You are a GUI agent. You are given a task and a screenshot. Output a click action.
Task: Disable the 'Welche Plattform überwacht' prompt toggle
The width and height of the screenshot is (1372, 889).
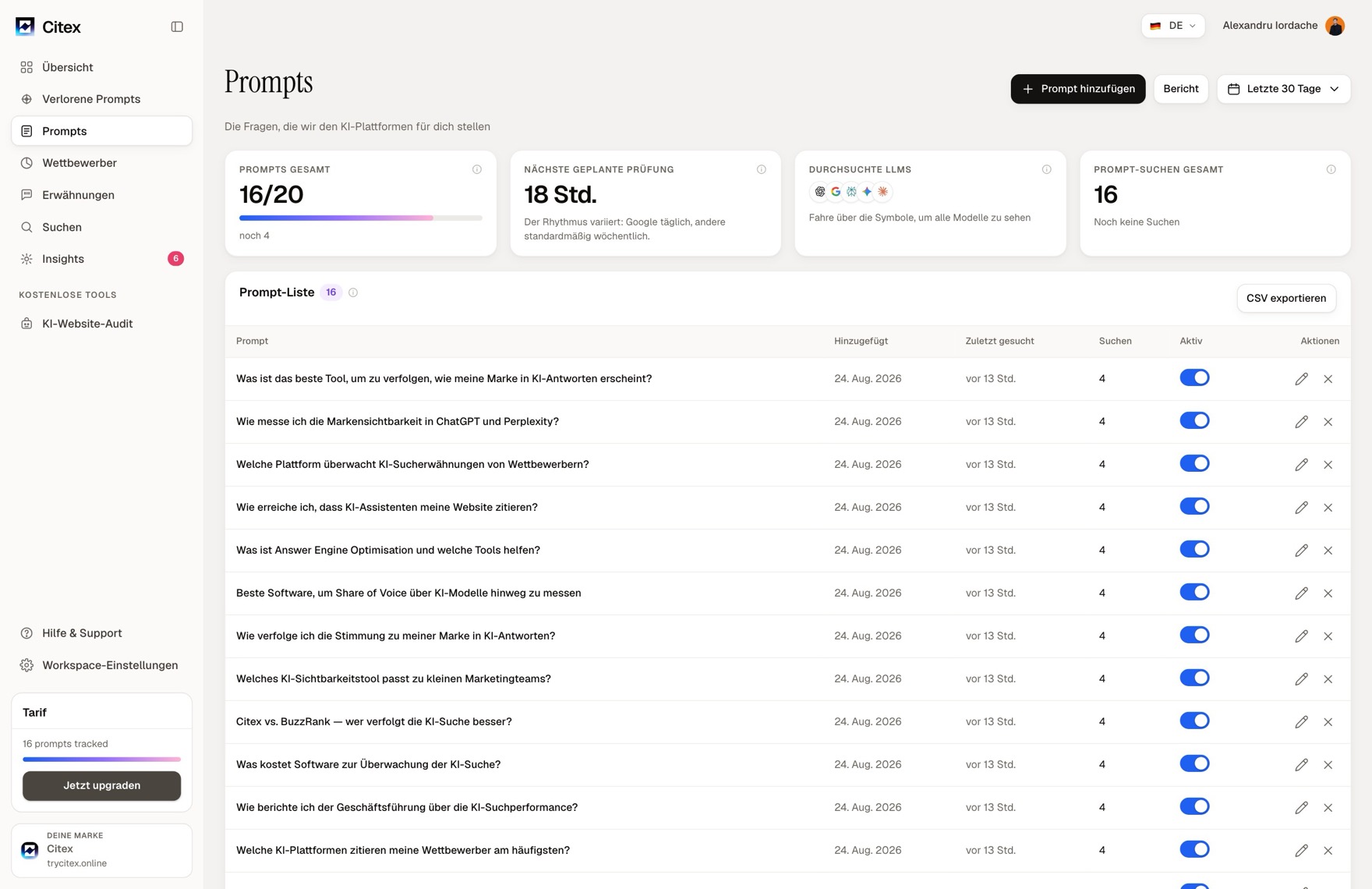(x=1194, y=463)
